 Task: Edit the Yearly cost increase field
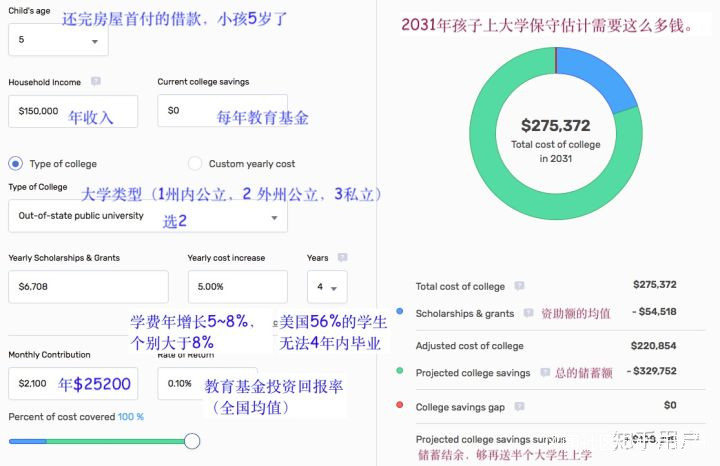tap(237, 286)
